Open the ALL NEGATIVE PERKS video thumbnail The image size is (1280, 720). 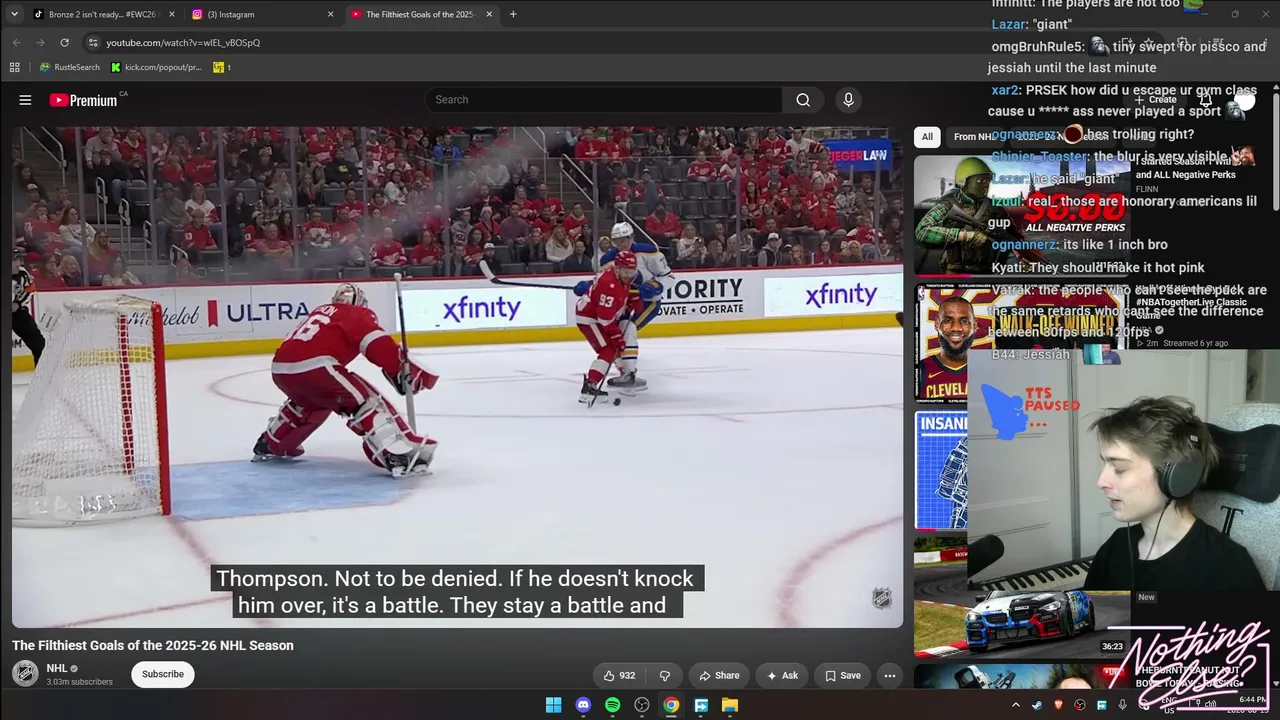point(1022,215)
